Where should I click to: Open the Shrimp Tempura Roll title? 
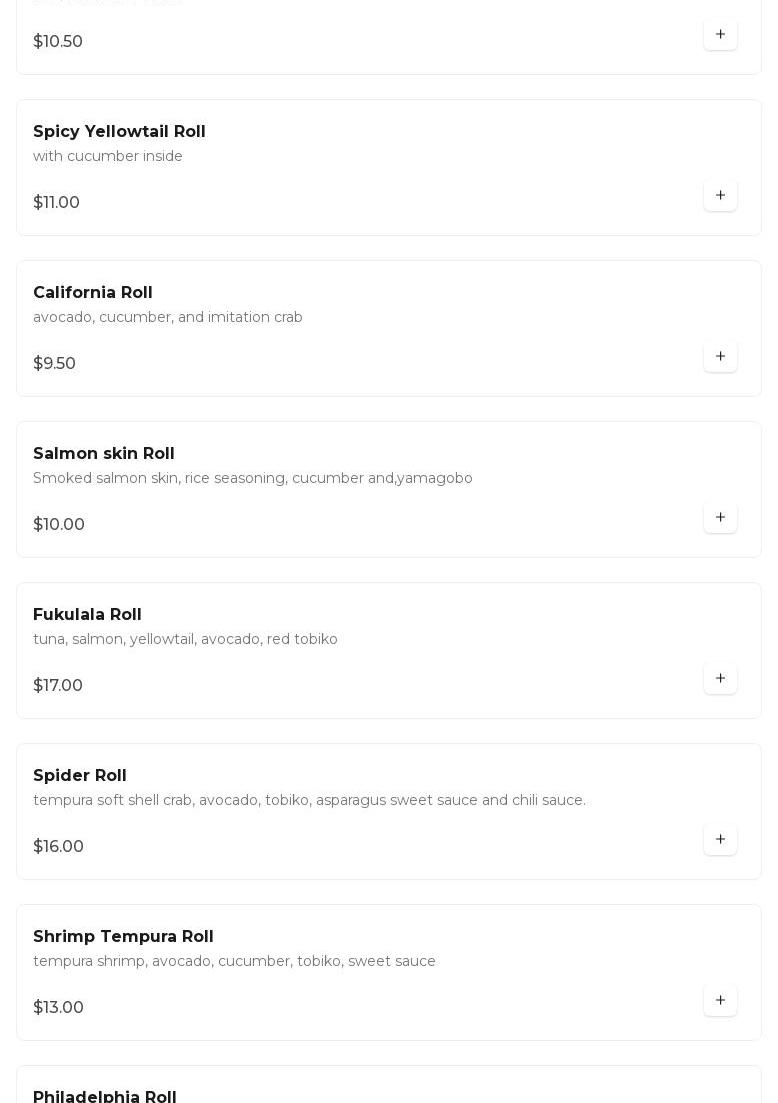(x=123, y=937)
